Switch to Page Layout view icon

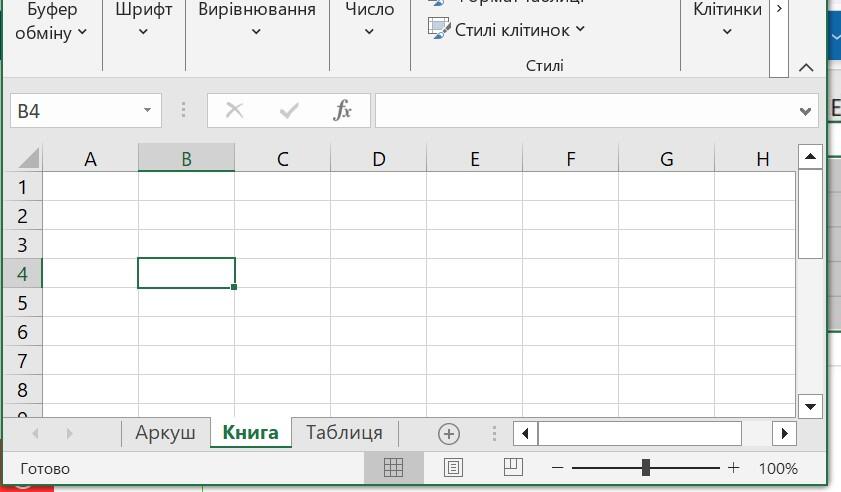click(x=453, y=468)
